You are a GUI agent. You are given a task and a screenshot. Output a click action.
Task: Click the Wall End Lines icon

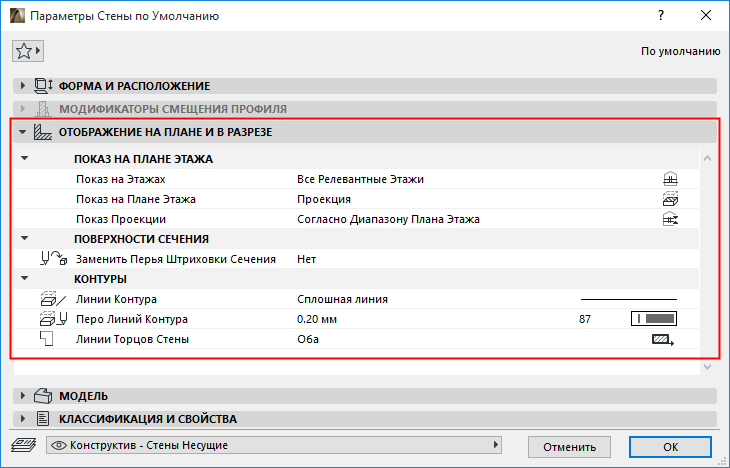click(662, 339)
